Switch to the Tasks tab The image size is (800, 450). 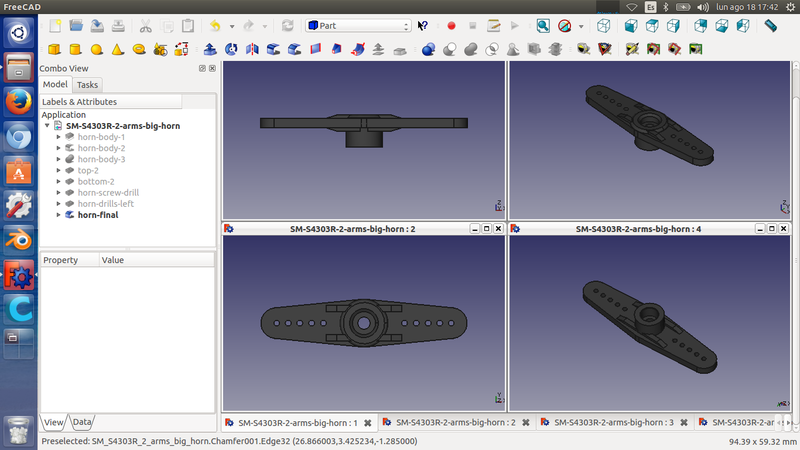(87, 85)
